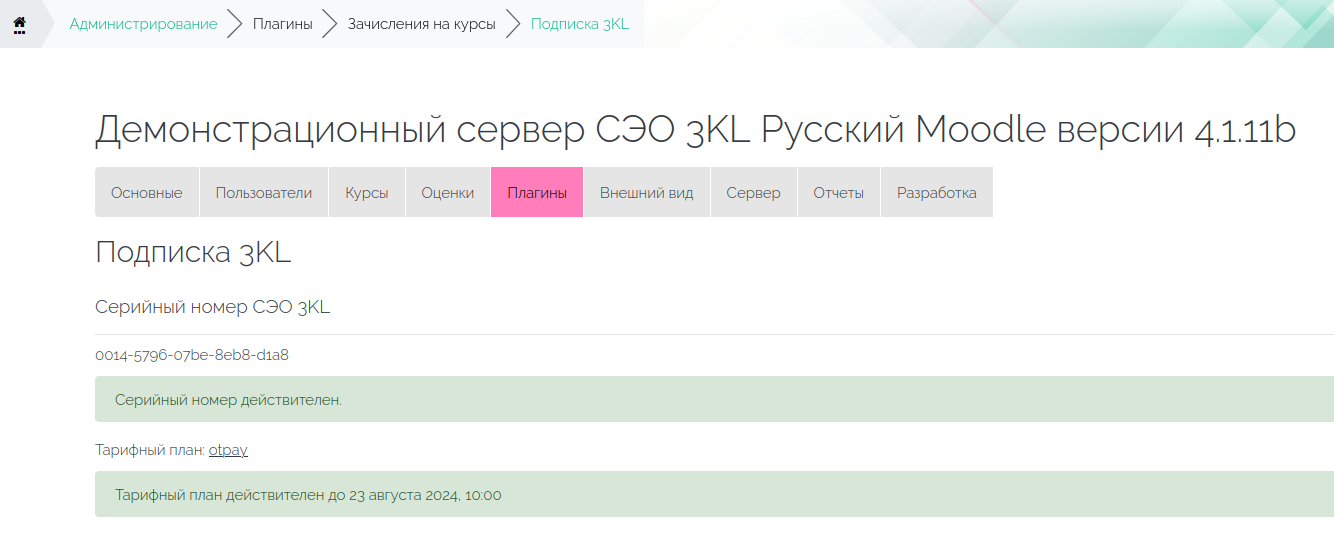Open the Курсы tab
Image resolution: width=1334 pixels, height=541 pixels.
(x=367, y=192)
